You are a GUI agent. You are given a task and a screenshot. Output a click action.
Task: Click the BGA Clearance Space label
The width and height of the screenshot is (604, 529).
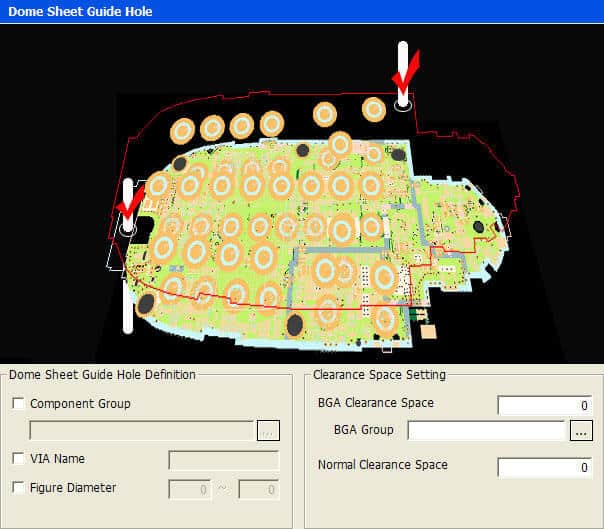click(x=376, y=403)
